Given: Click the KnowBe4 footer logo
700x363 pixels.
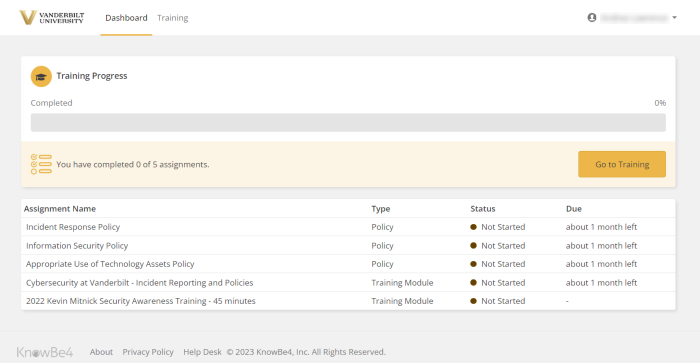Looking at the screenshot, I should [45, 352].
